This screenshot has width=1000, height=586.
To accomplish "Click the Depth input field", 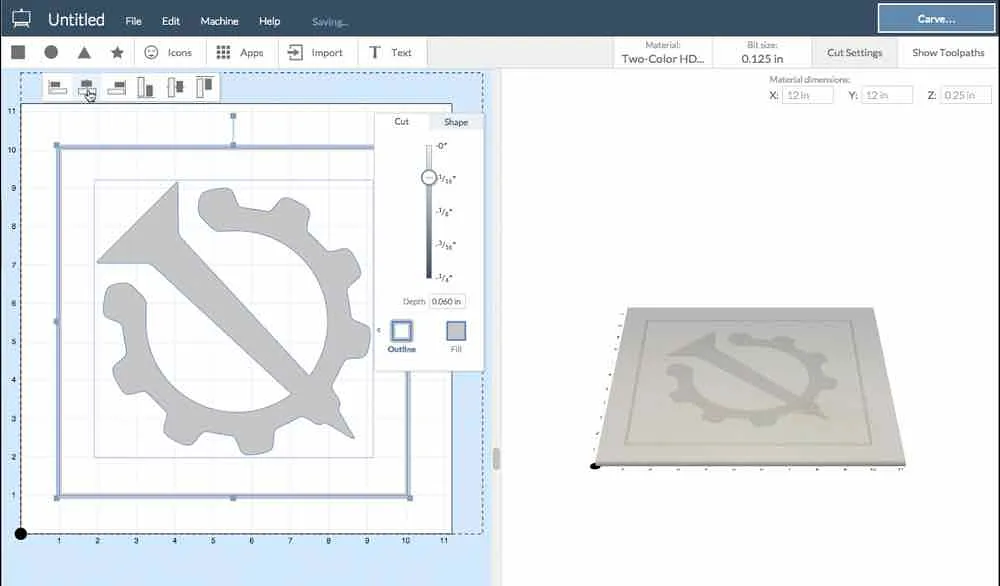I will click(447, 301).
